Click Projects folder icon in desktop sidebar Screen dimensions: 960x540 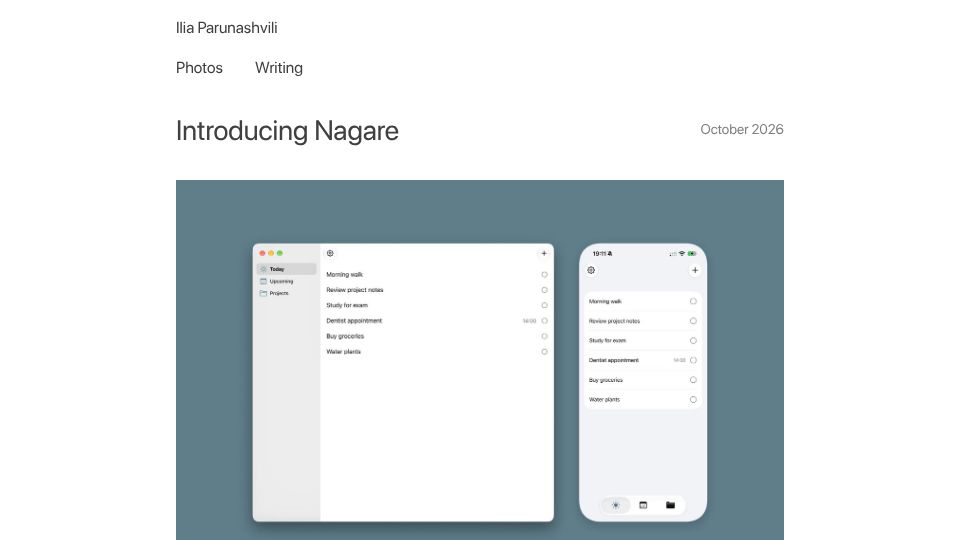click(263, 293)
